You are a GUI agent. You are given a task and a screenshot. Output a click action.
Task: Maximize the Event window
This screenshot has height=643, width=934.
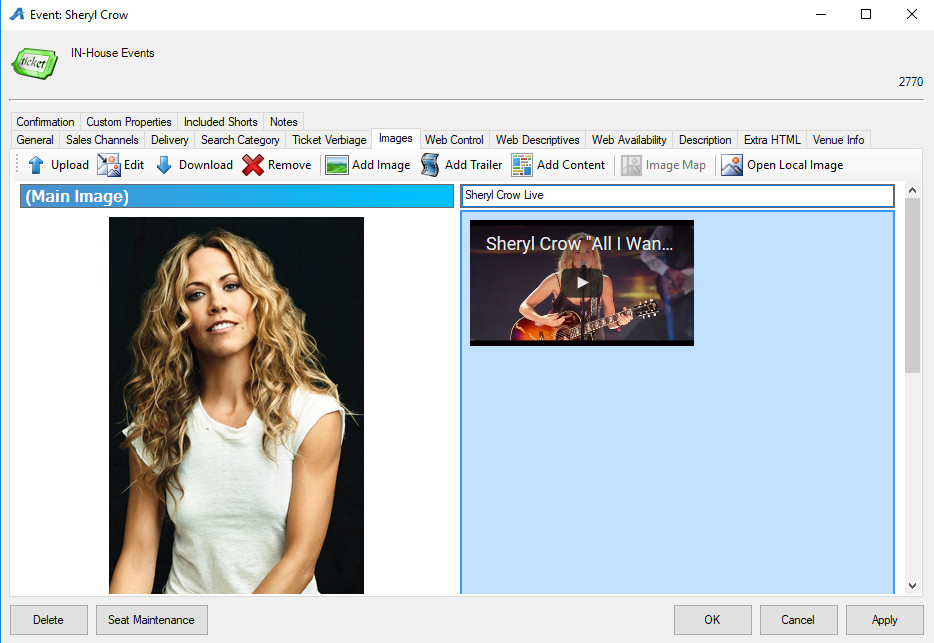tap(866, 14)
